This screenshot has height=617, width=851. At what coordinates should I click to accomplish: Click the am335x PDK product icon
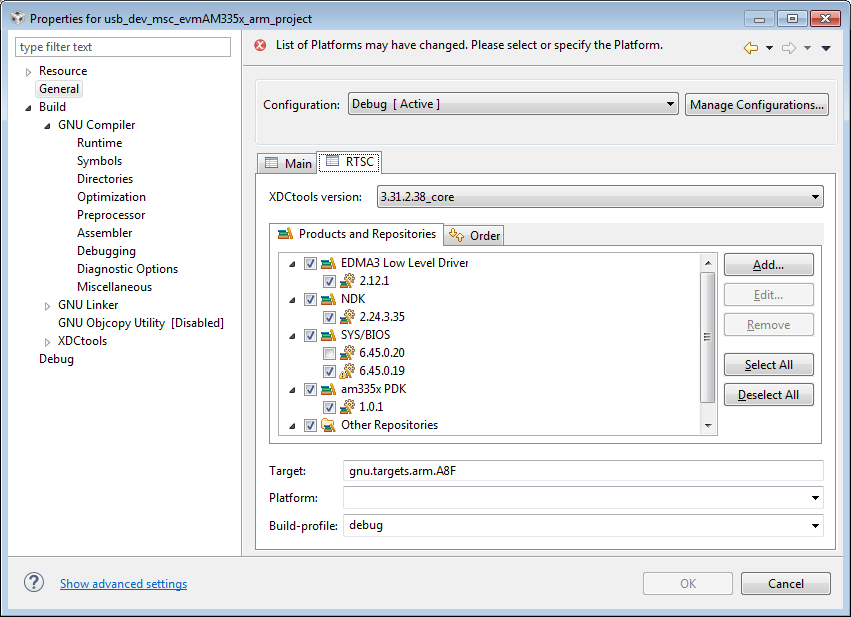328,389
